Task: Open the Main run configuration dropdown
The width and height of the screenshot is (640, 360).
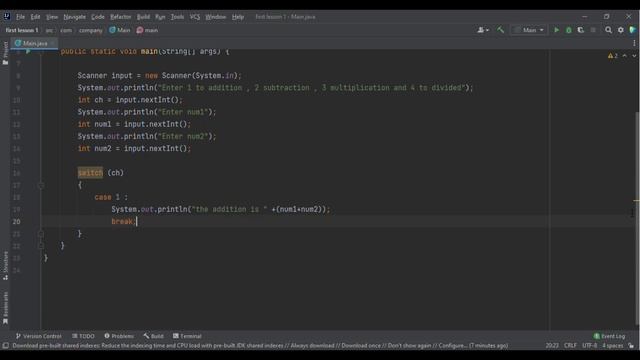Action: (529, 30)
